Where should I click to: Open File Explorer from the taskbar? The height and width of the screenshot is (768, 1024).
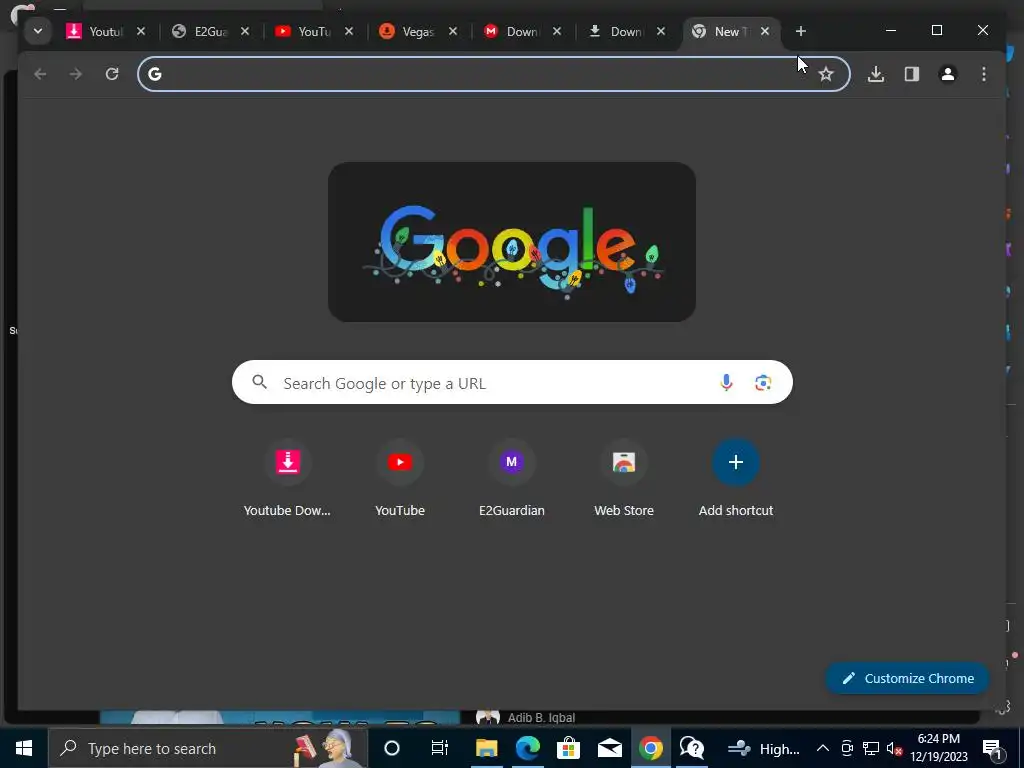pyautogui.click(x=487, y=748)
